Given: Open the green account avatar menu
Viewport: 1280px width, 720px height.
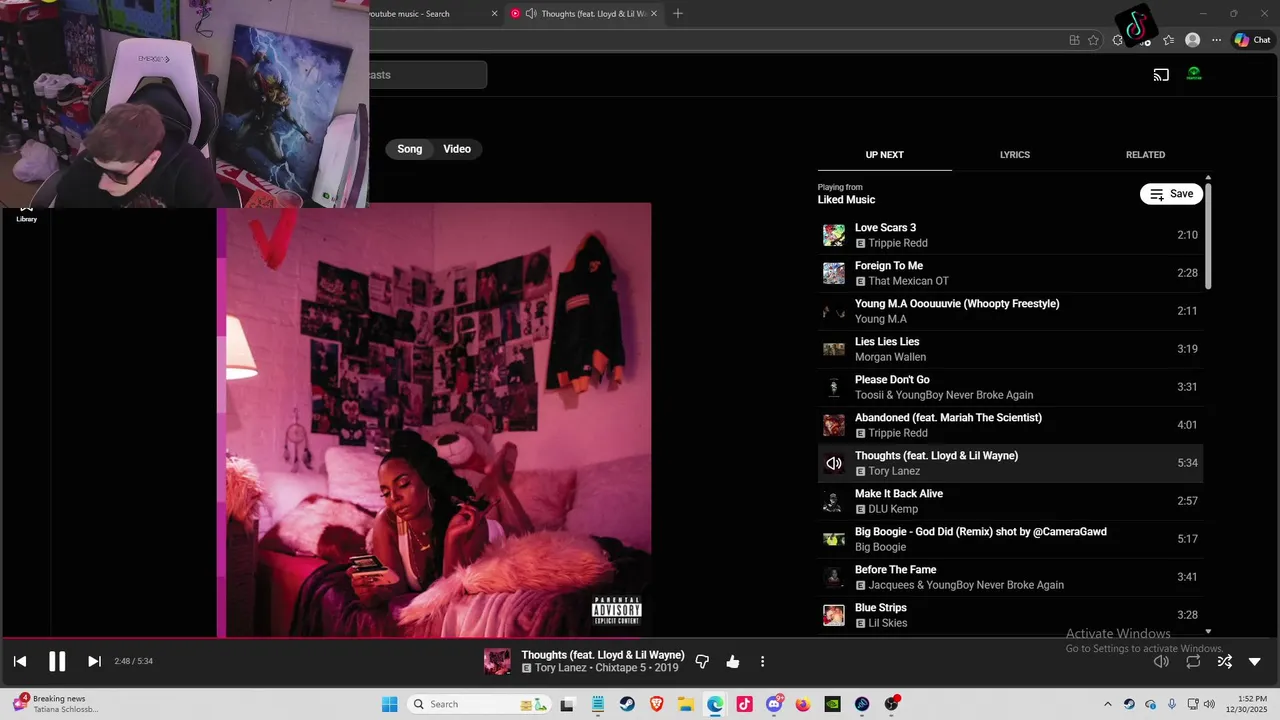Looking at the screenshot, I should [1194, 74].
